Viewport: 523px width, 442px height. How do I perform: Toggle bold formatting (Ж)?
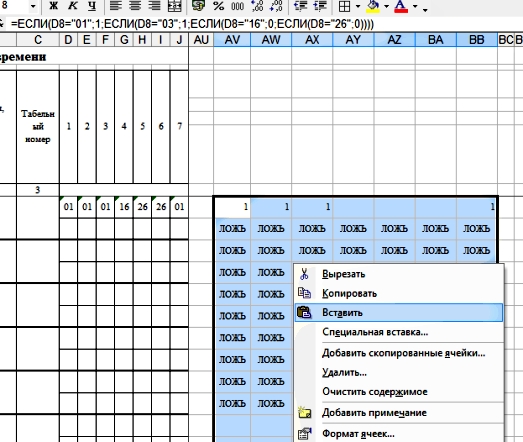[x=53, y=6]
